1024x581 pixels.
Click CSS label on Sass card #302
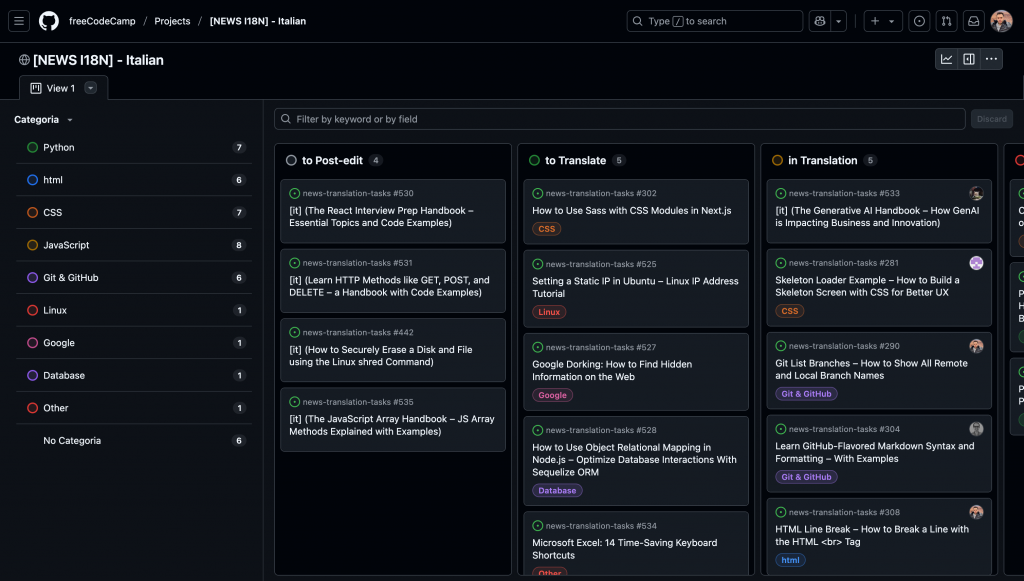pos(547,229)
